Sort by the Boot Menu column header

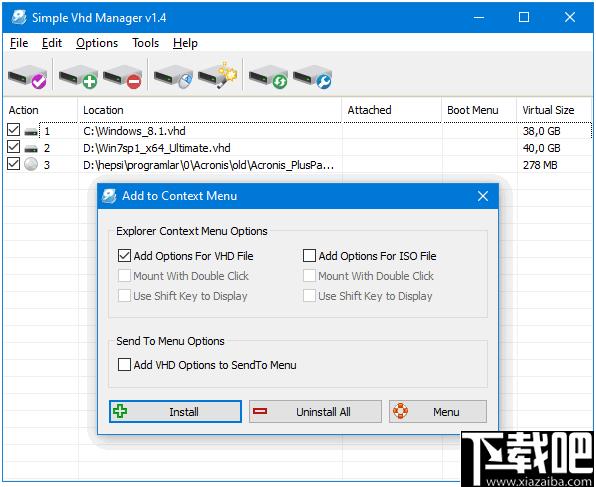coord(479,110)
